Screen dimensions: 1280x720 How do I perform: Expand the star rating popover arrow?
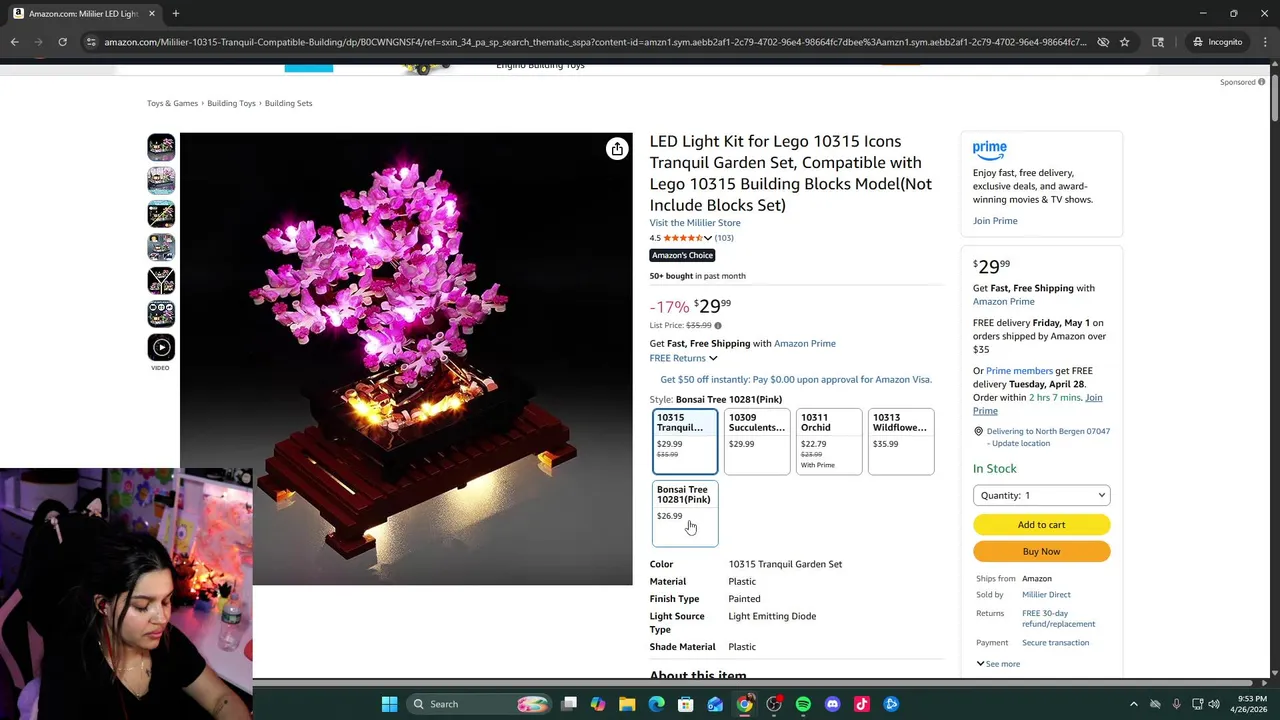pos(708,238)
